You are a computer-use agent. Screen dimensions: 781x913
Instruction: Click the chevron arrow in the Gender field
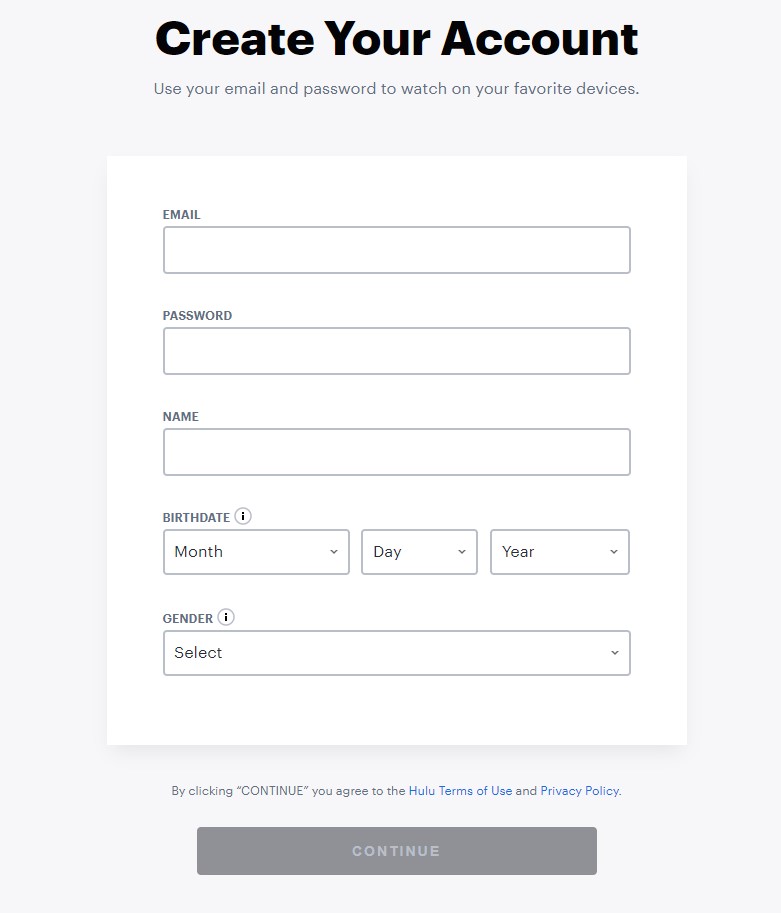tap(614, 653)
